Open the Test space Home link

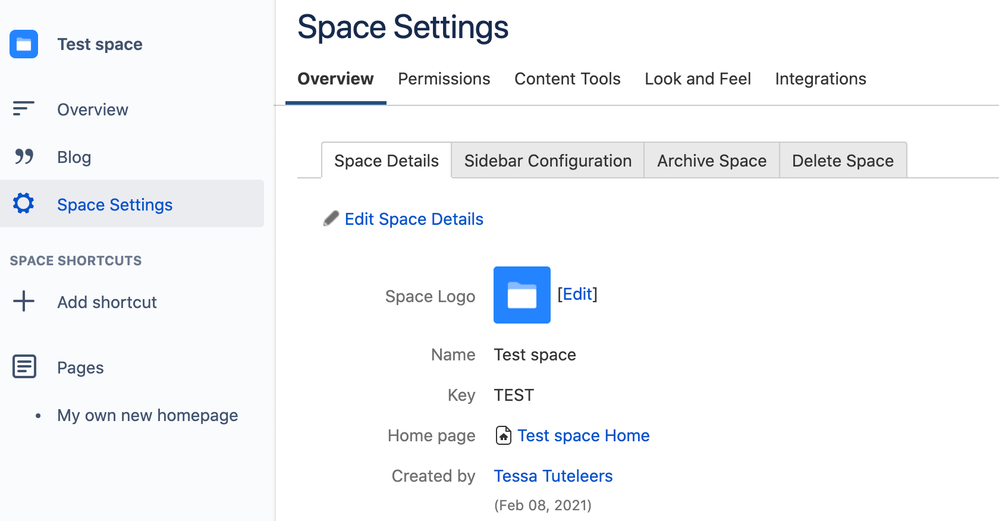click(583, 436)
